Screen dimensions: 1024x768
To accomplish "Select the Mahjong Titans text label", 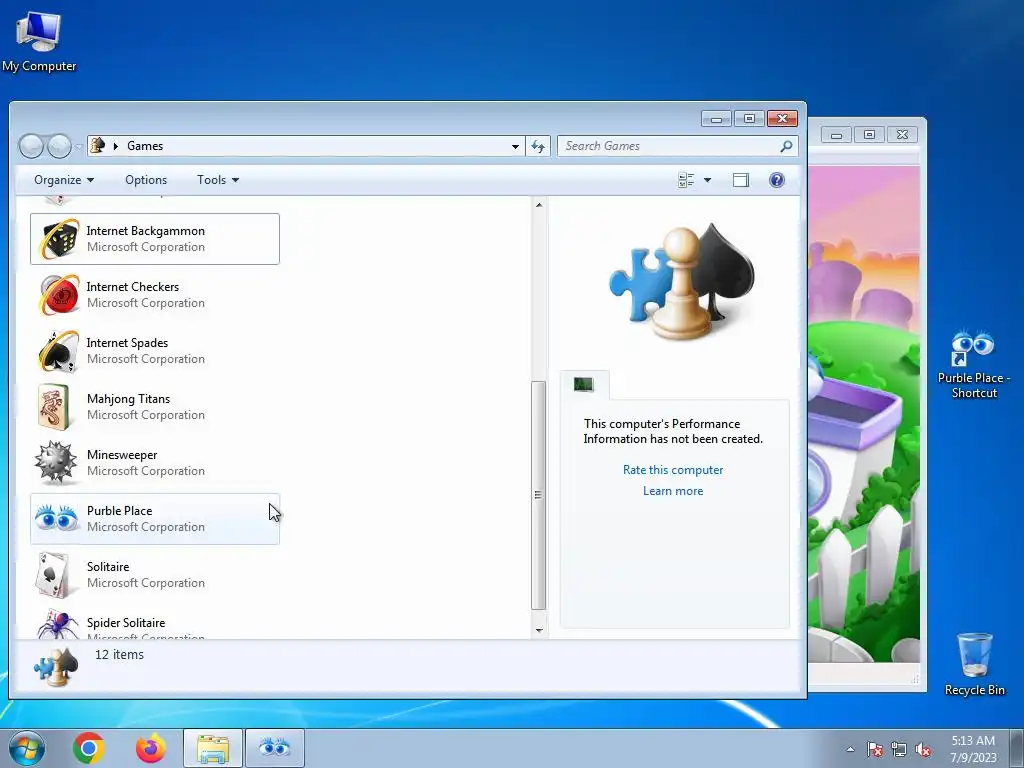I will (x=128, y=398).
